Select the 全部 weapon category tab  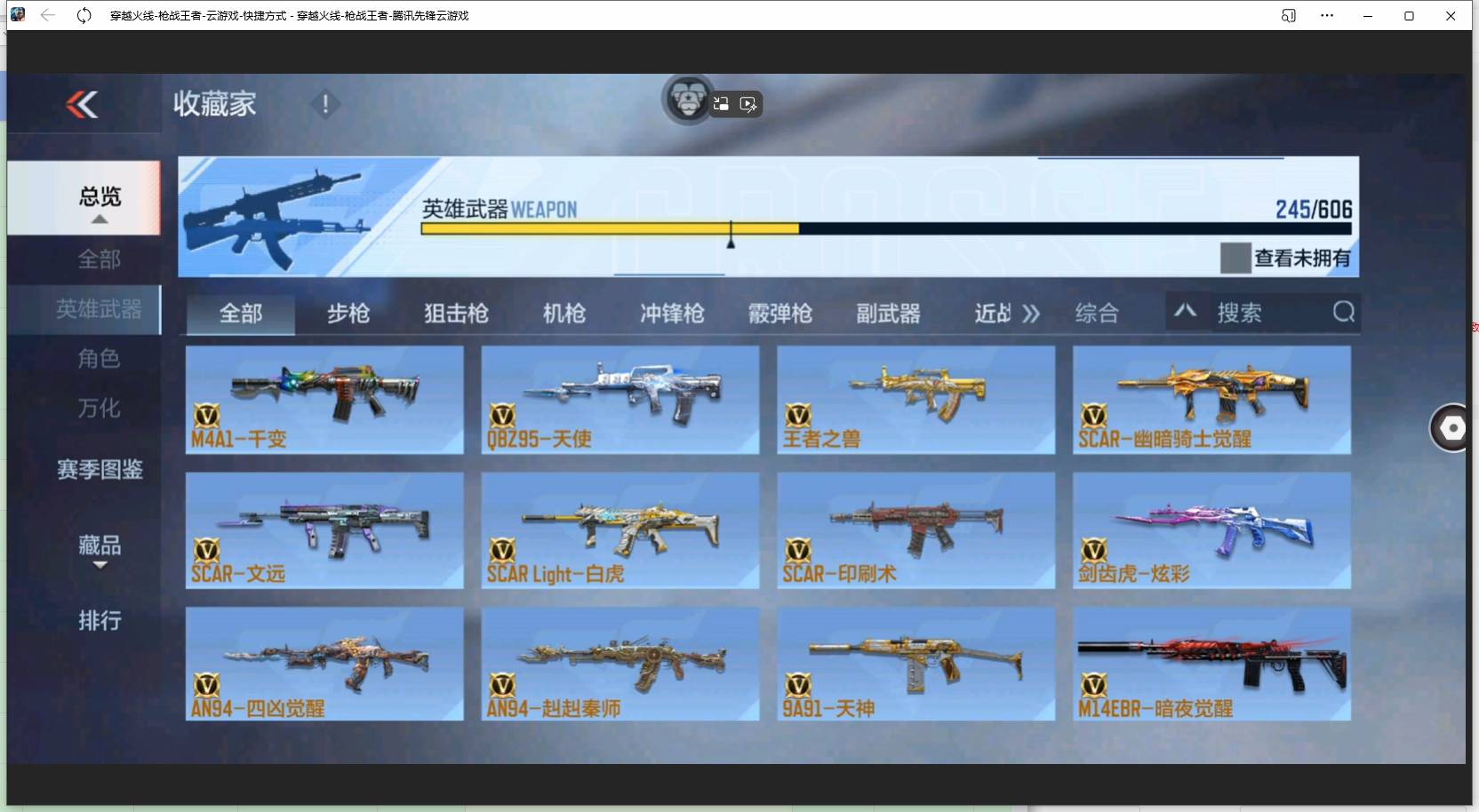click(x=241, y=314)
